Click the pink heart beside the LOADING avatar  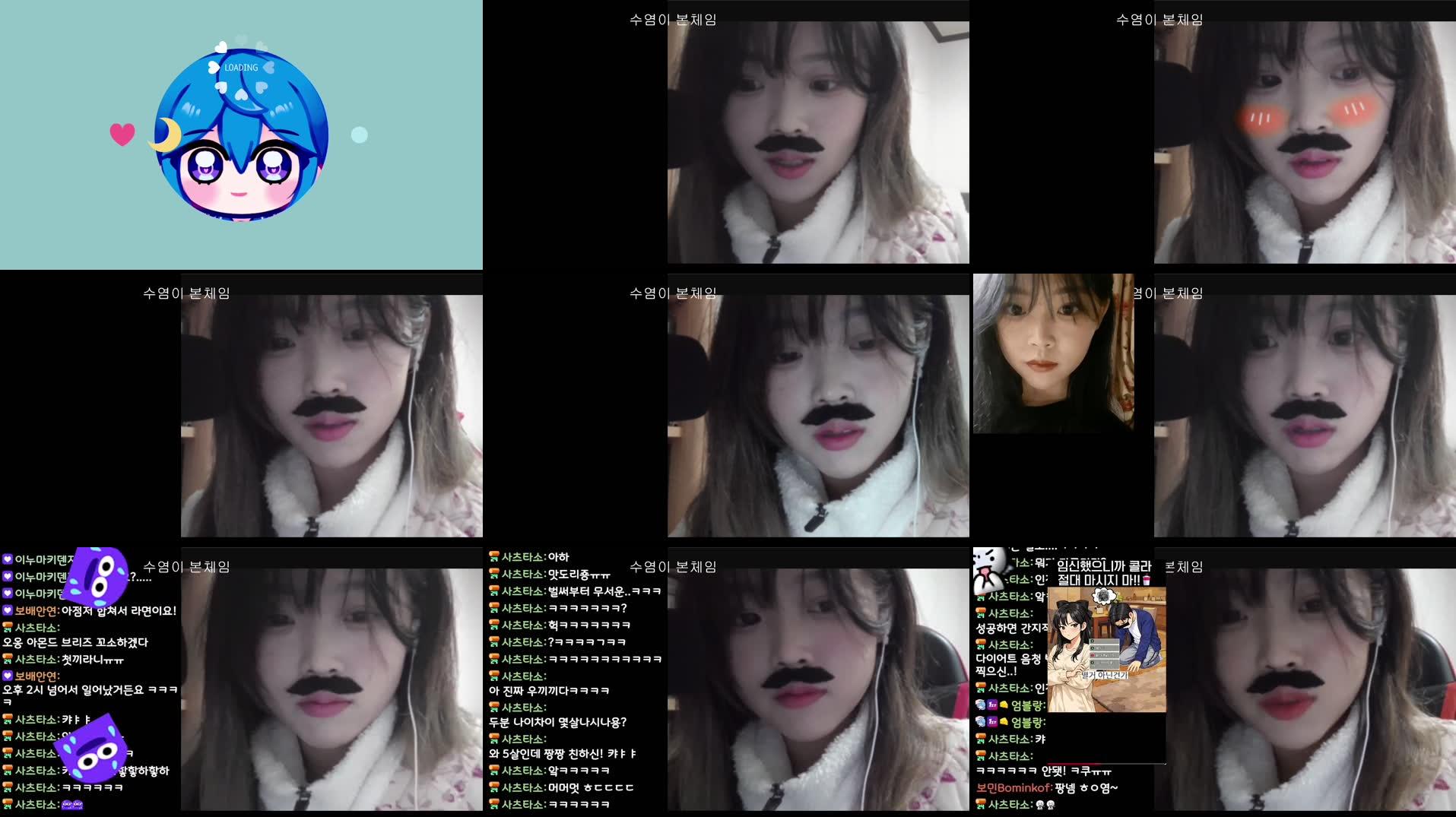point(123,134)
